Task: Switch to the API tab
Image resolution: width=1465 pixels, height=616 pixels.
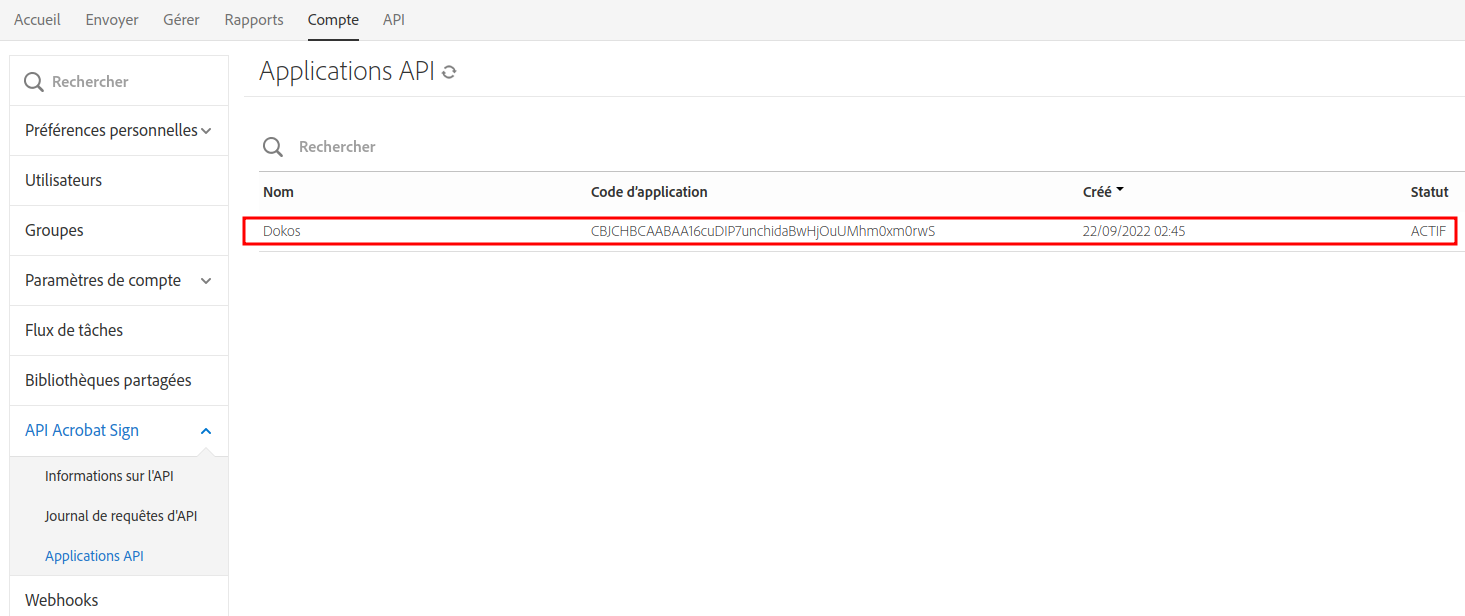Action: point(393,19)
